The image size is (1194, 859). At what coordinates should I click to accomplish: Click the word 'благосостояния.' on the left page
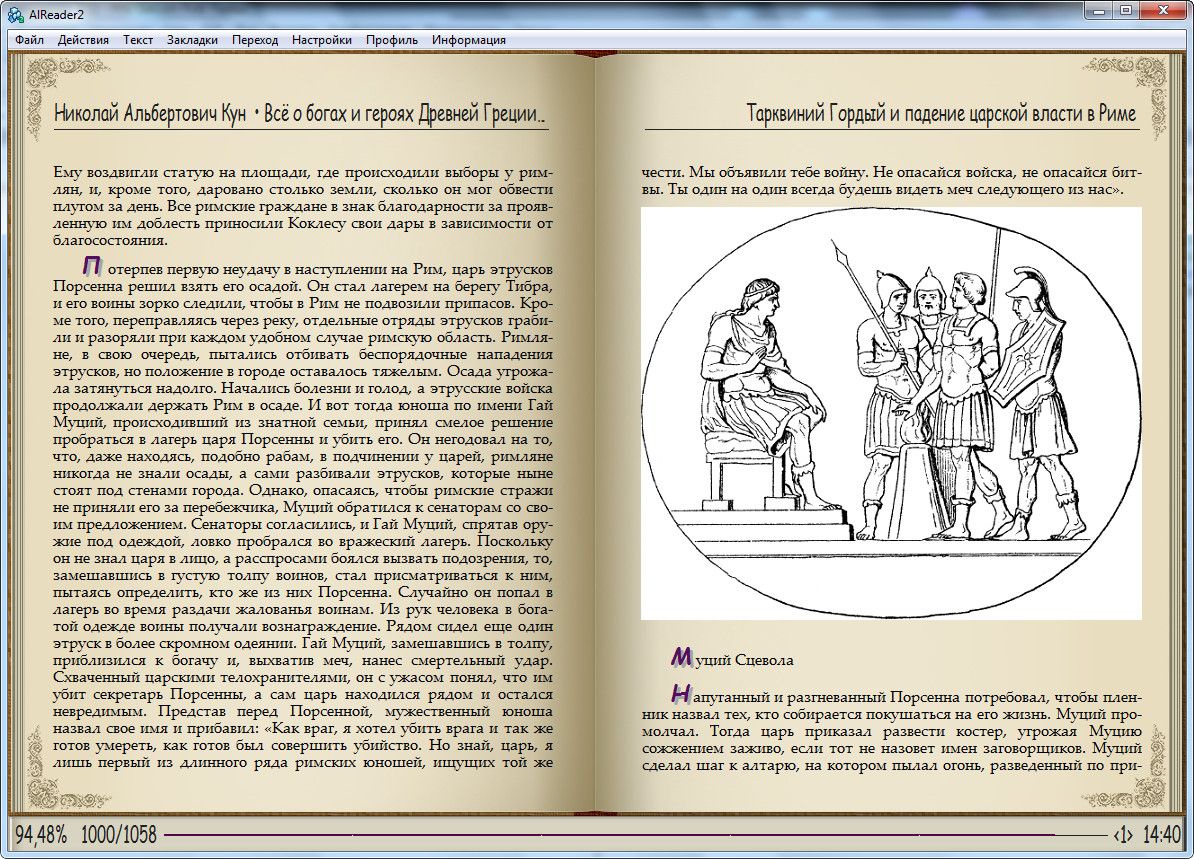click(x=110, y=241)
